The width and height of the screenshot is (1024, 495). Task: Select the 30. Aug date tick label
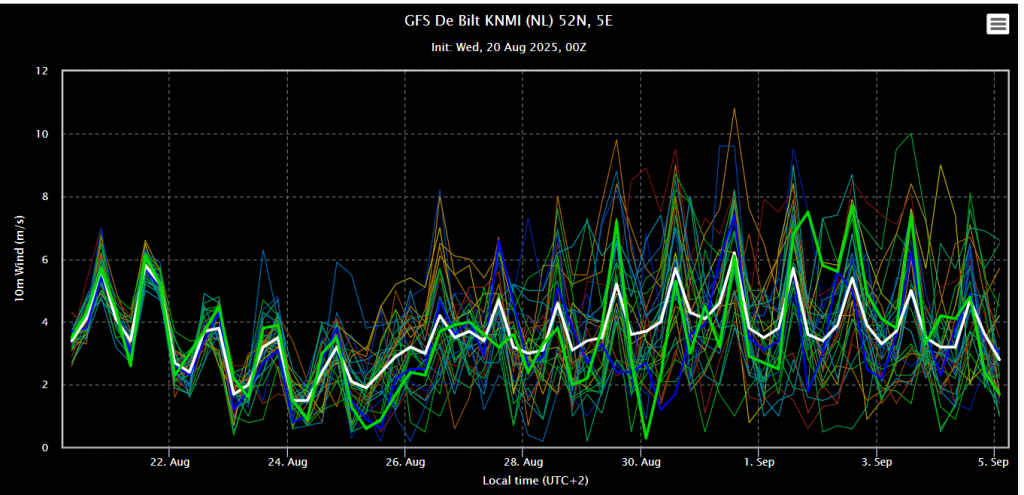pyautogui.click(x=641, y=461)
